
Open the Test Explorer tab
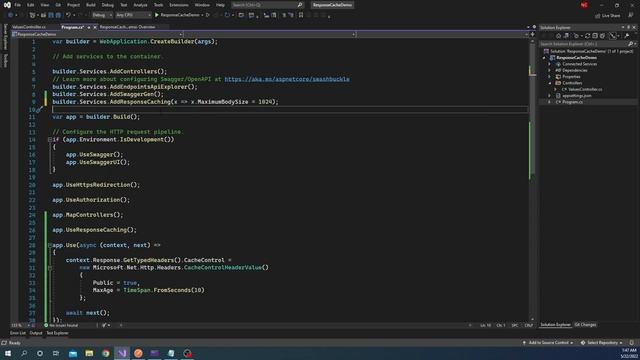[57, 333]
